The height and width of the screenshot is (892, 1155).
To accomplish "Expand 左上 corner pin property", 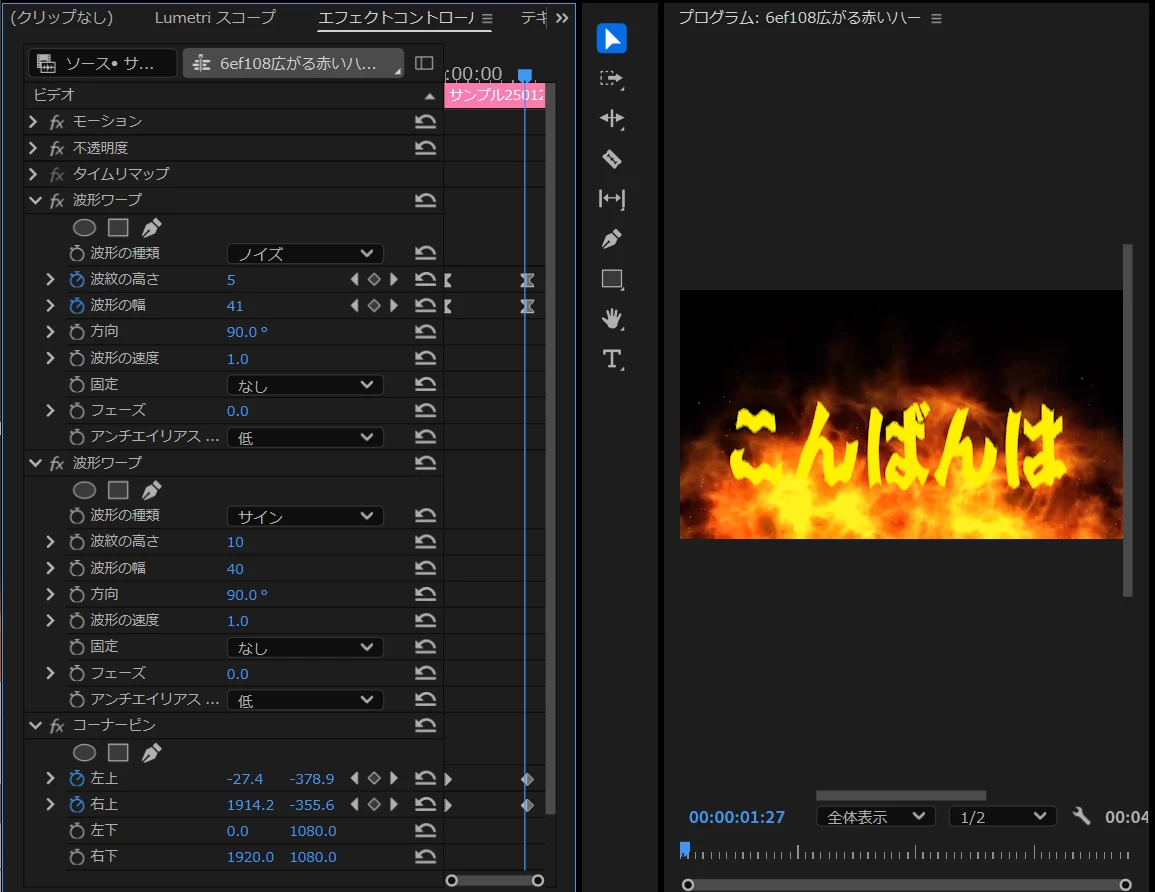I will [x=50, y=778].
